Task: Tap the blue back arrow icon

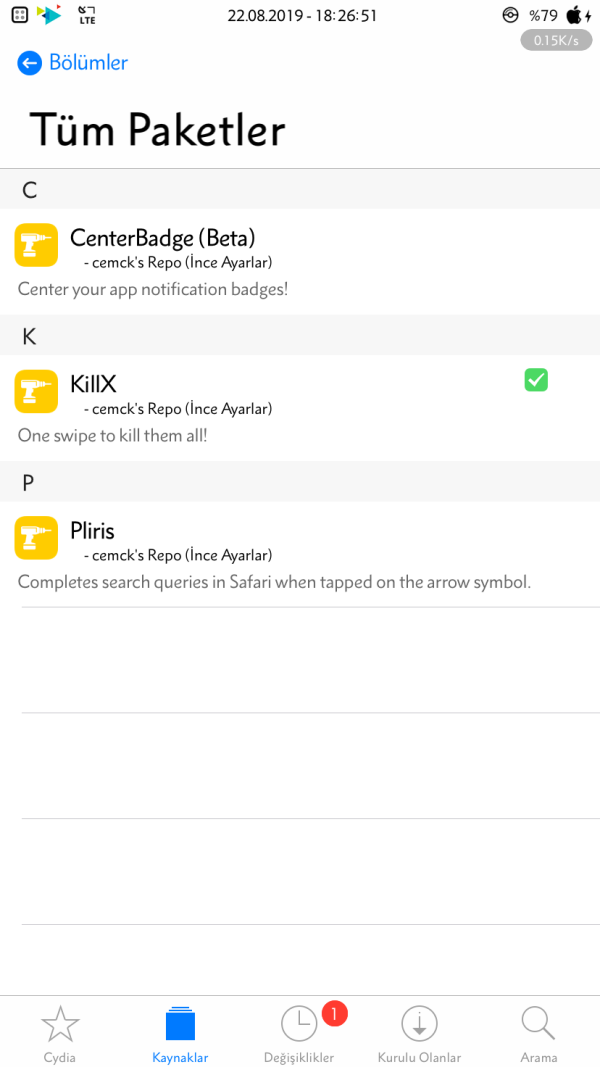Action: coord(29,63)
